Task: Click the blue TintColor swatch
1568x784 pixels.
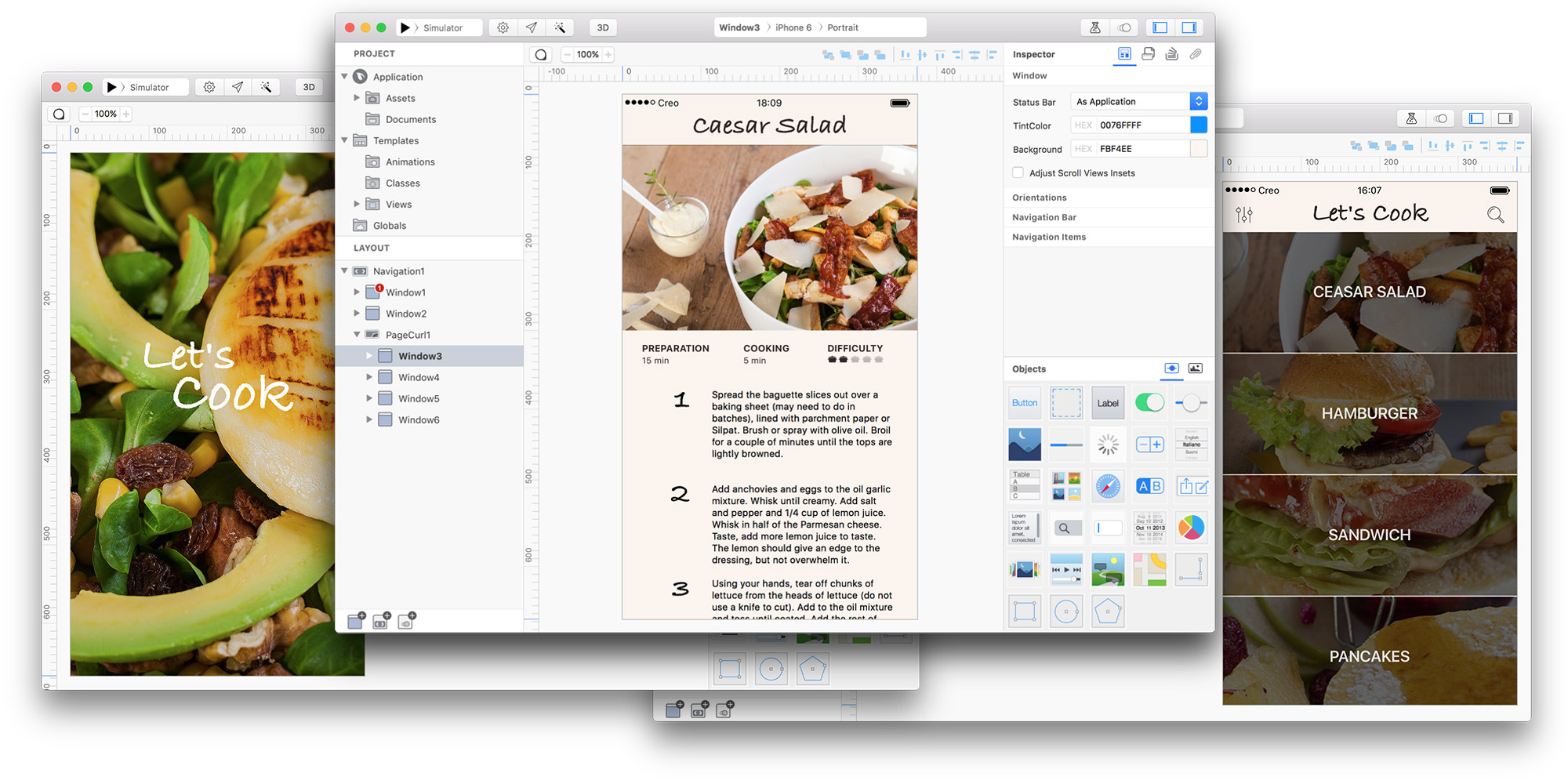Action: point(1198,125)
